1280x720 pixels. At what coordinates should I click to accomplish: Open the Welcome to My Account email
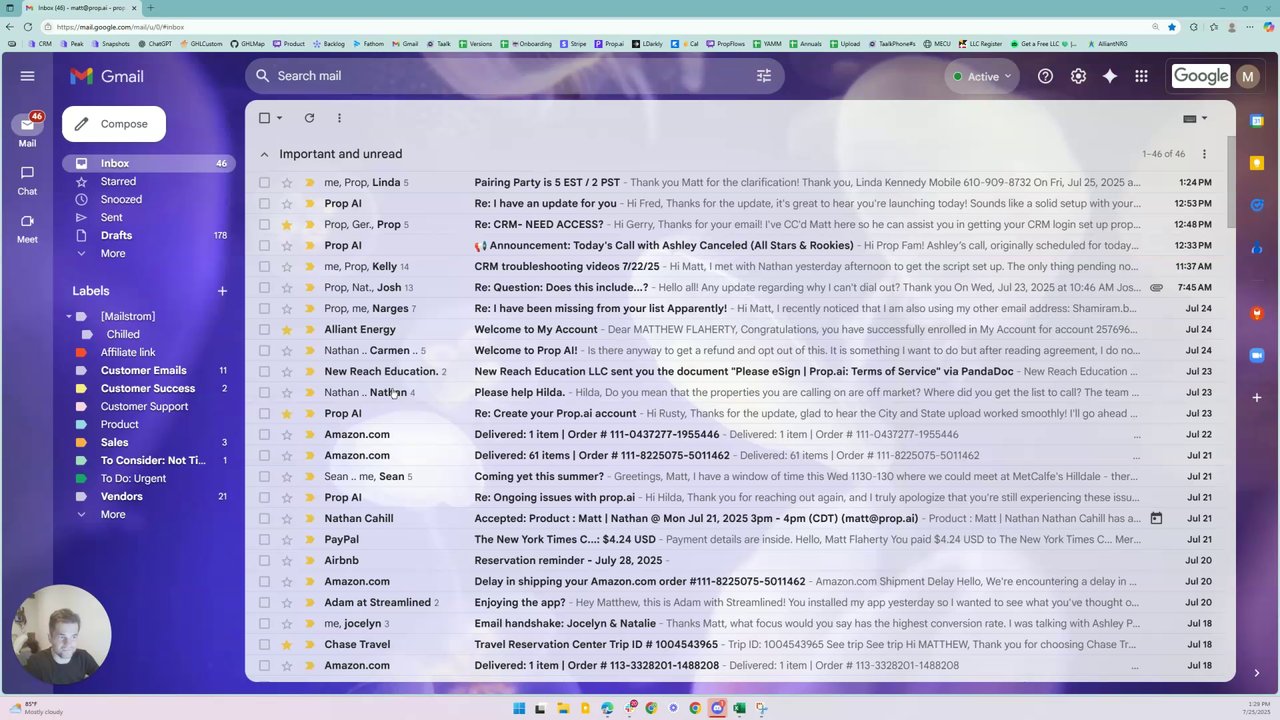coord(740,329)
